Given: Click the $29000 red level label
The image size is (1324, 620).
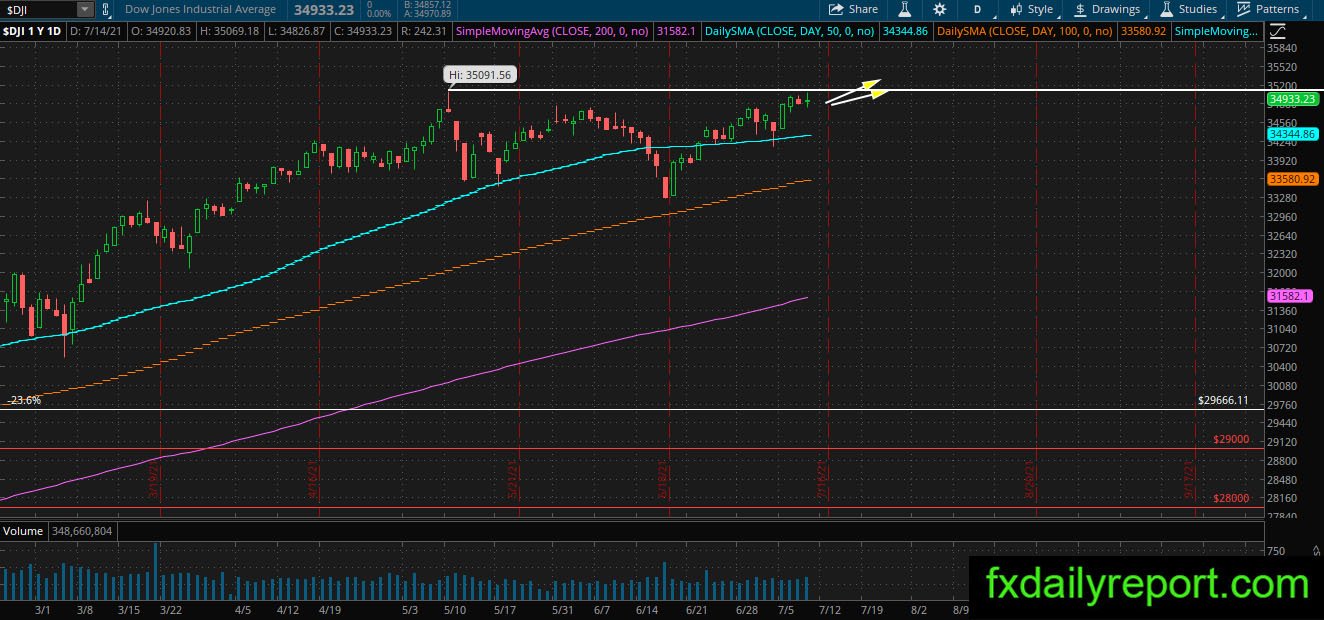Looking at the screenshot, I should point(1231,439).
